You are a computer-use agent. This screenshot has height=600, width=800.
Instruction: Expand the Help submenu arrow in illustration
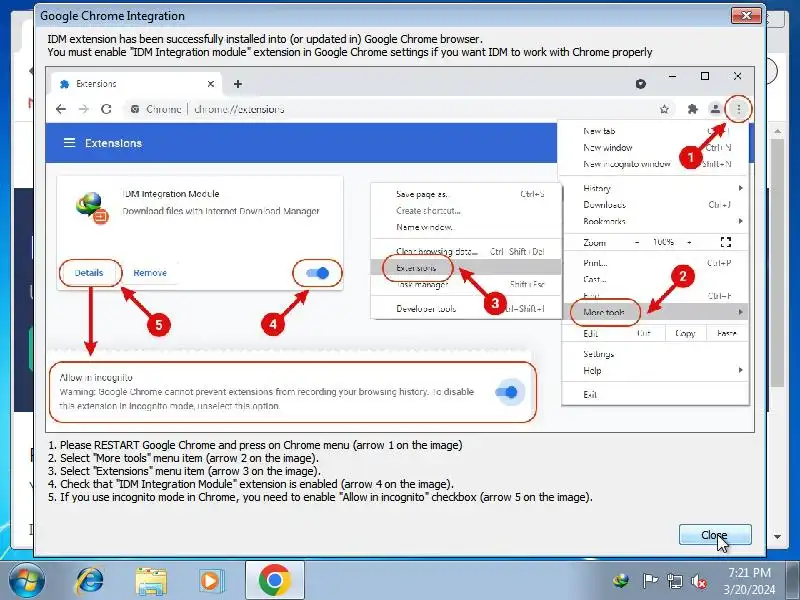740,370
